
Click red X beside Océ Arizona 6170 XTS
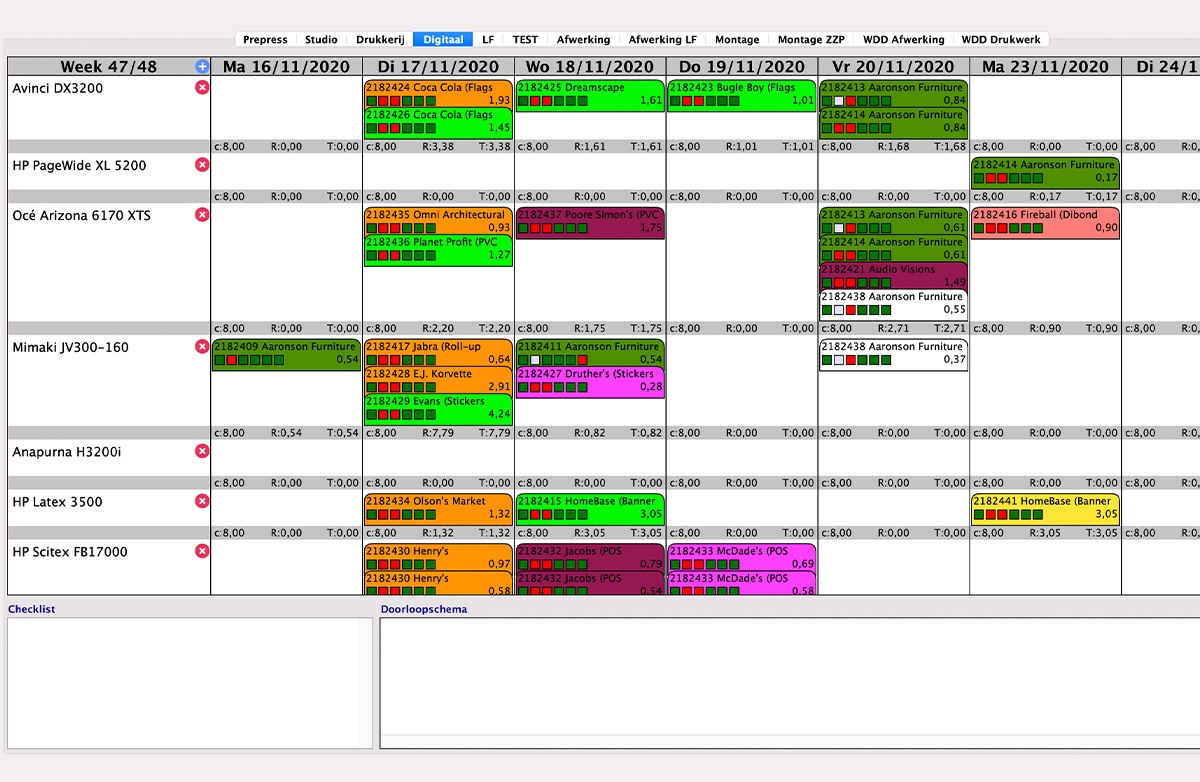(x=202, y=215)
